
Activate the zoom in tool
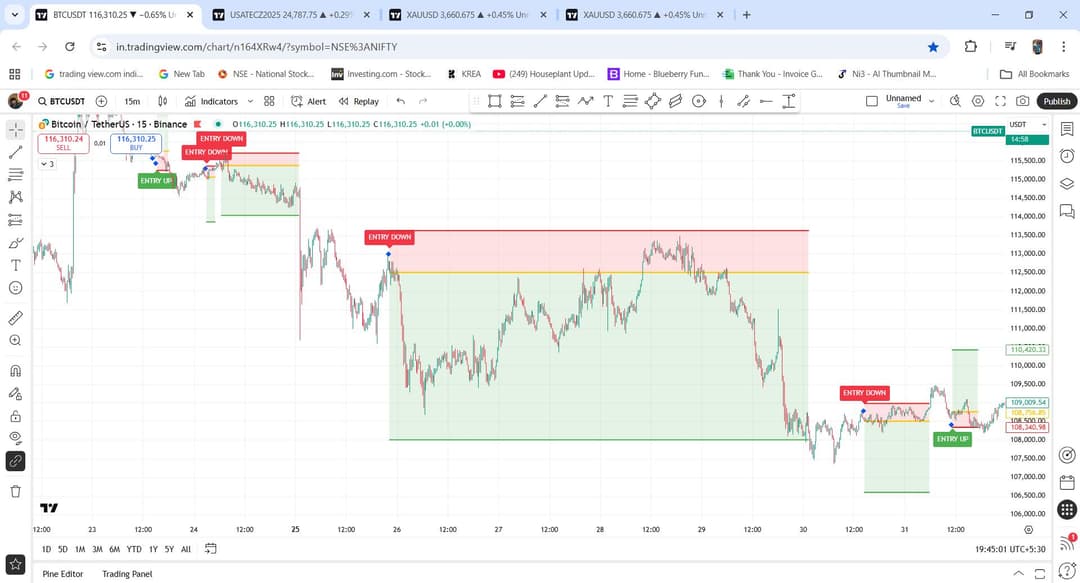pyautogui.click(x=15, y=340)
